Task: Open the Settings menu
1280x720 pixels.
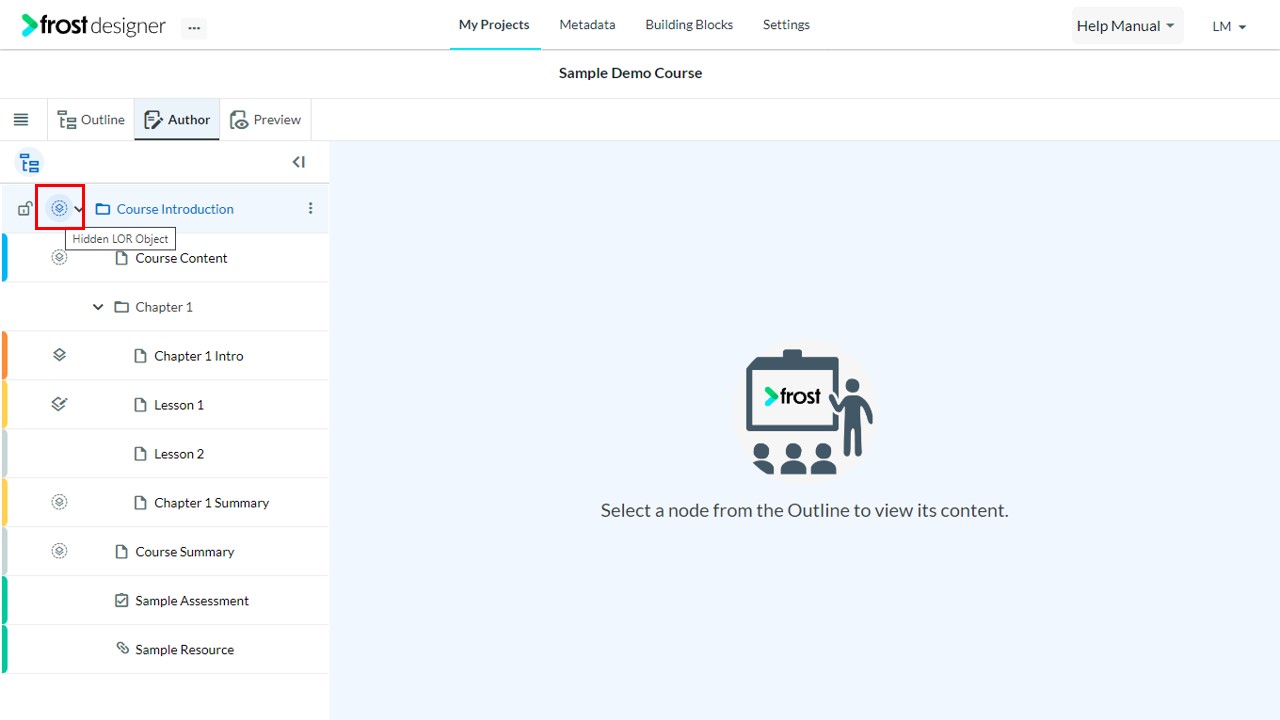Action: pos(786,25)
